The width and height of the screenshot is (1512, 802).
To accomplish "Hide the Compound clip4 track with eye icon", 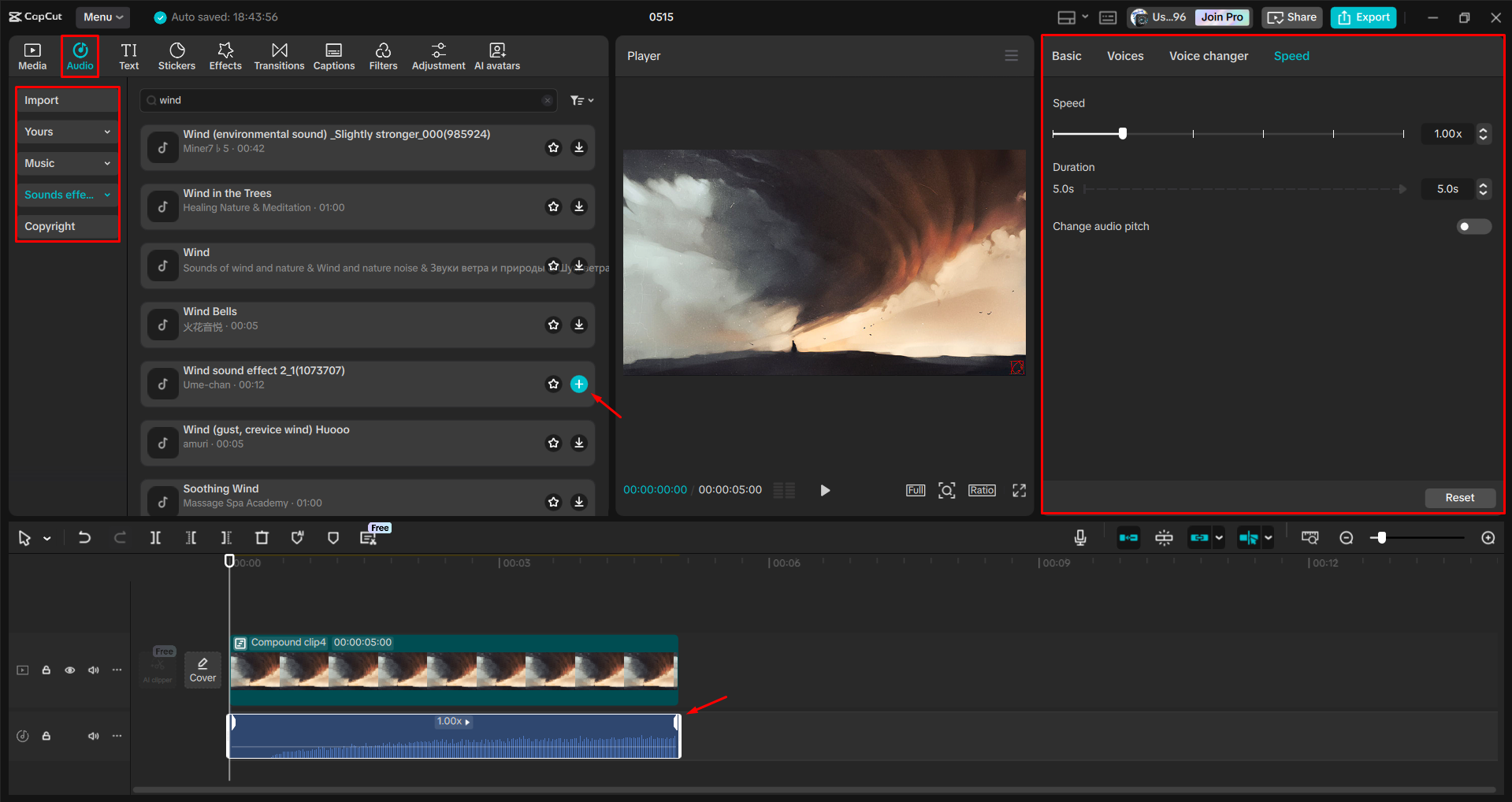I will [x=69, y=669].
